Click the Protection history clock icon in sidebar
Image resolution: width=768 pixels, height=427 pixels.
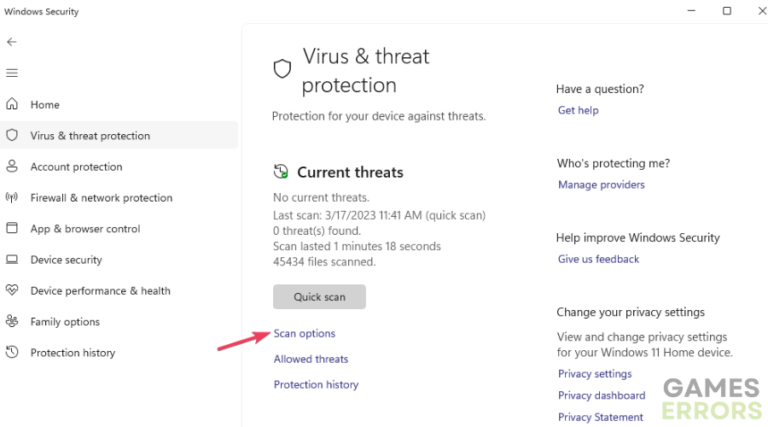pos(12,353)
